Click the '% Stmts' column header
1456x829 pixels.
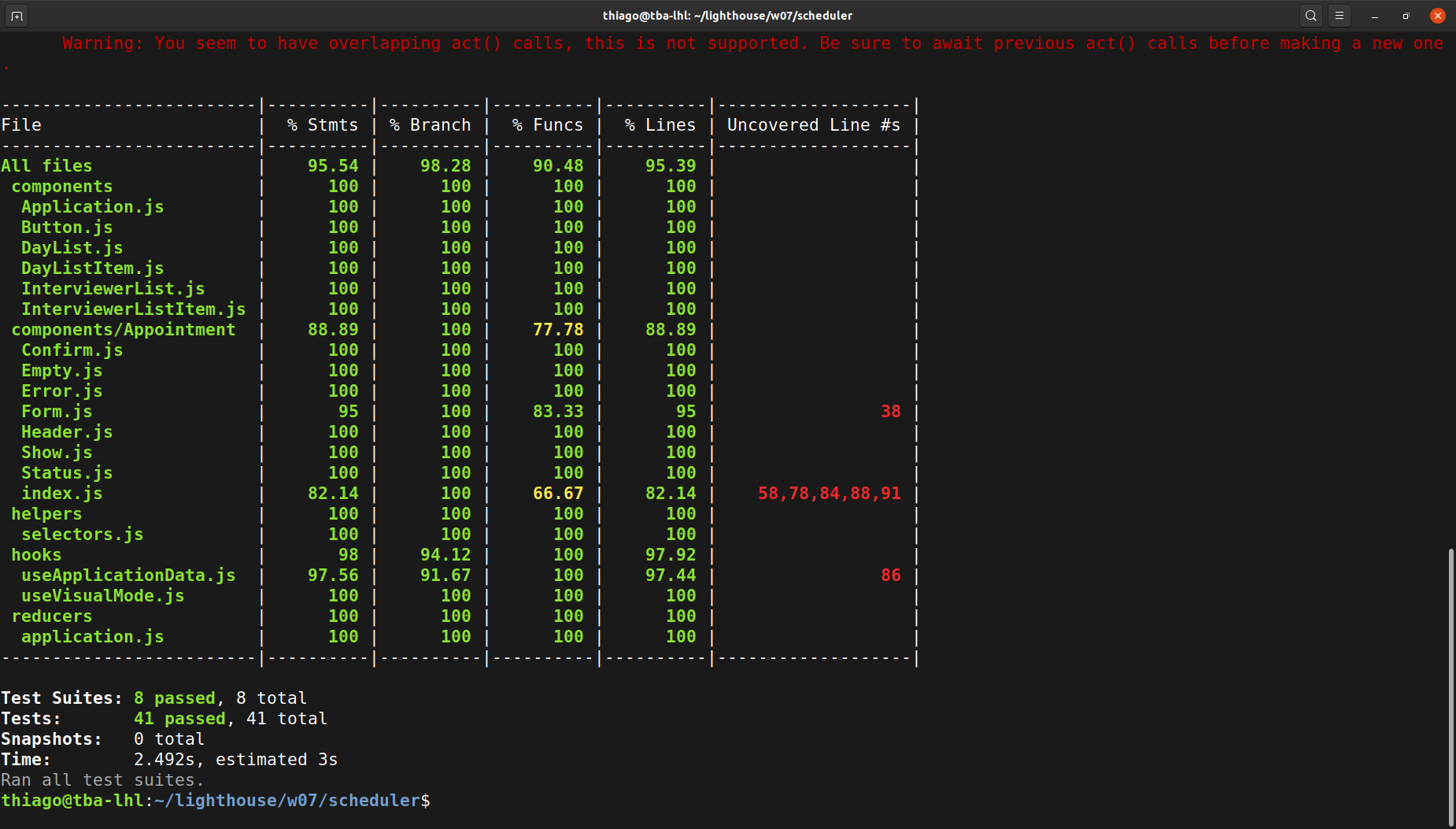point(323,125)
